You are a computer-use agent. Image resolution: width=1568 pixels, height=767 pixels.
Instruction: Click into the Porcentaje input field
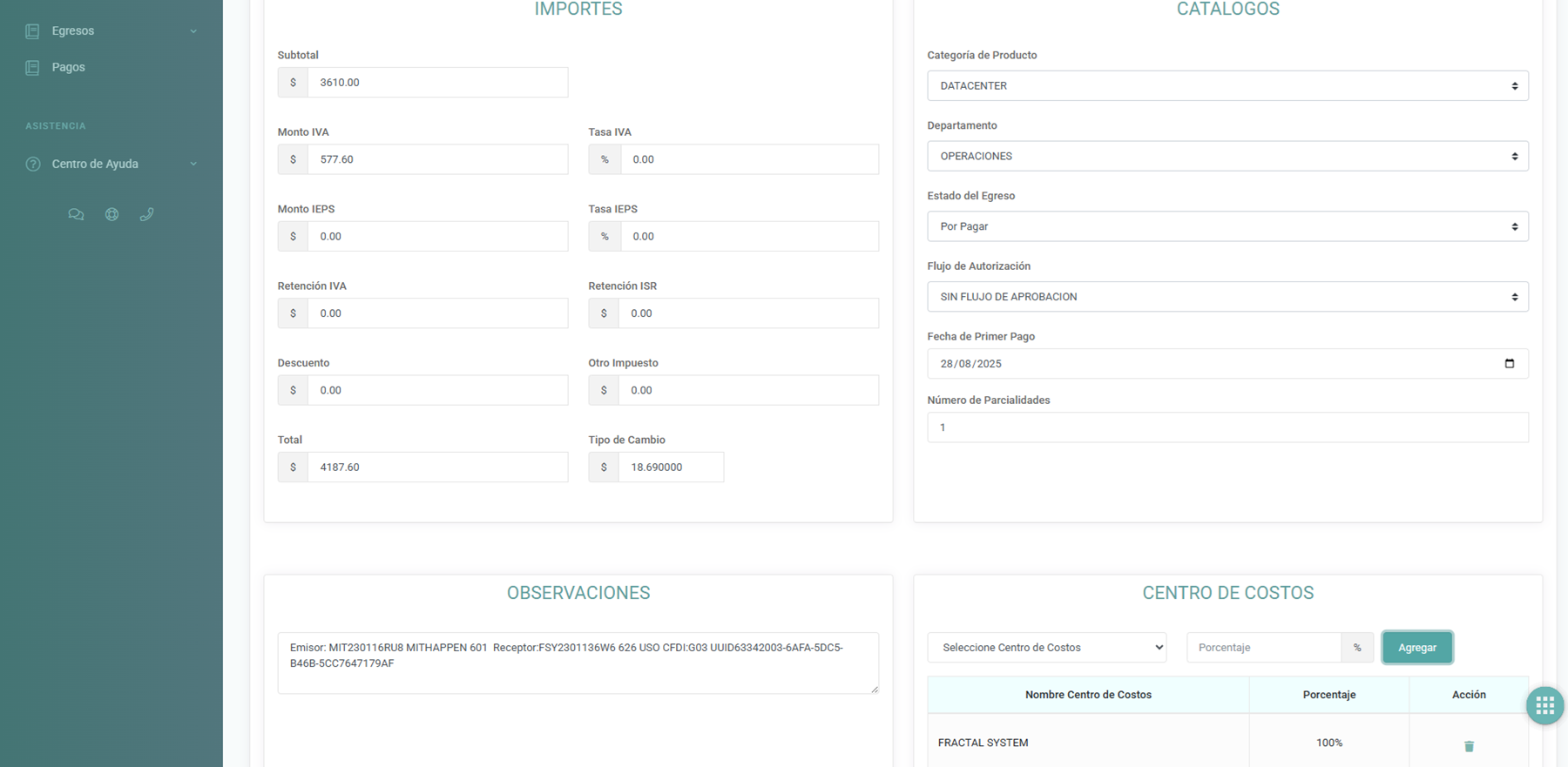click(x=1263, y=648)
